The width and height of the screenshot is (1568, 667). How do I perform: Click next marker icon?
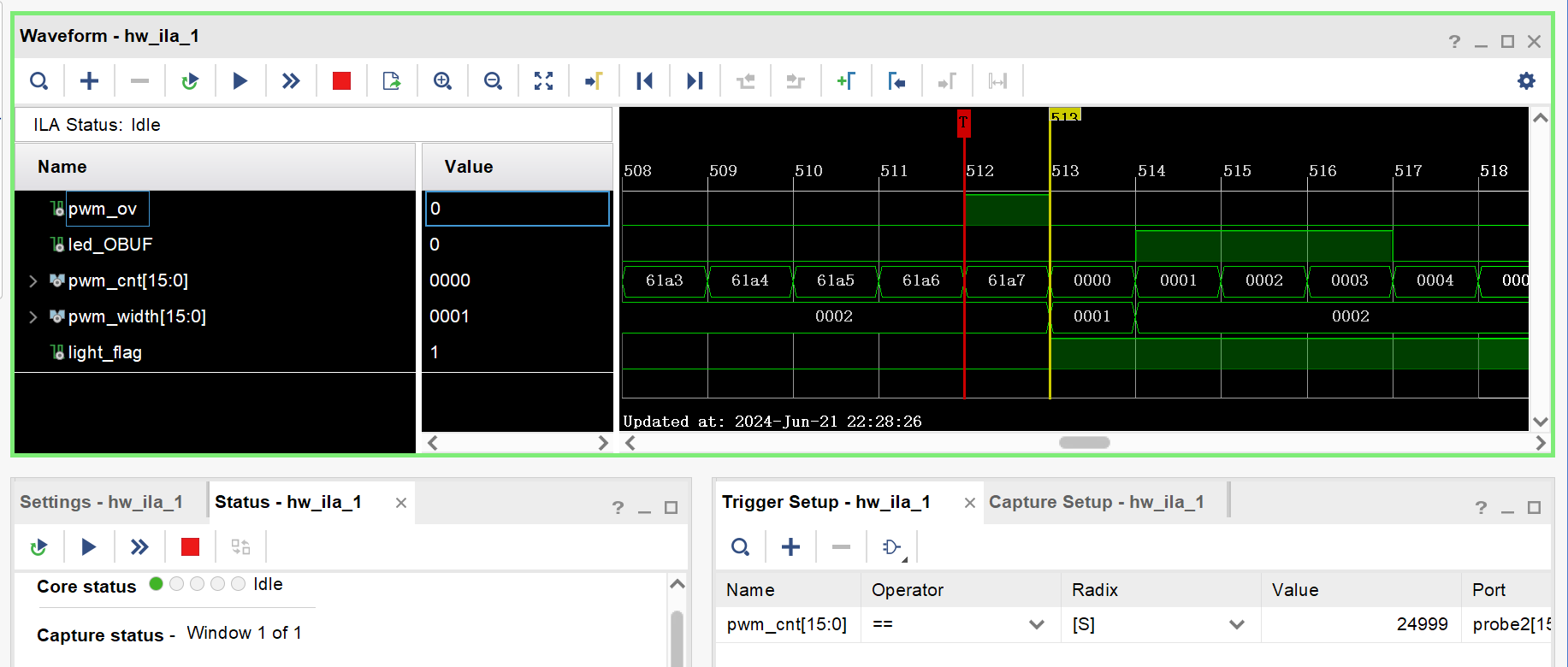[947, 81]
